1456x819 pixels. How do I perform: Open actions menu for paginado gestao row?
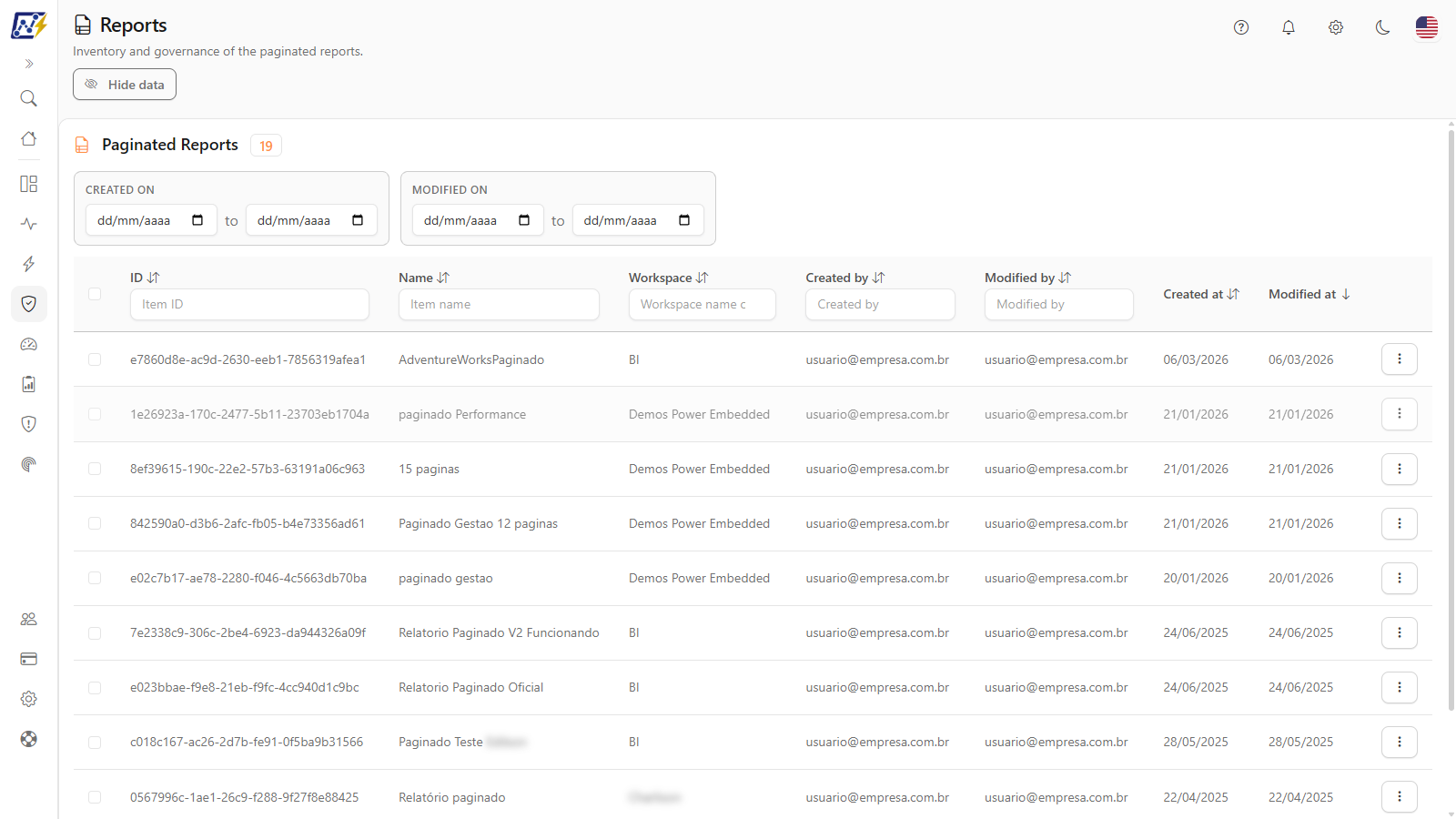tap(1400, 578)
